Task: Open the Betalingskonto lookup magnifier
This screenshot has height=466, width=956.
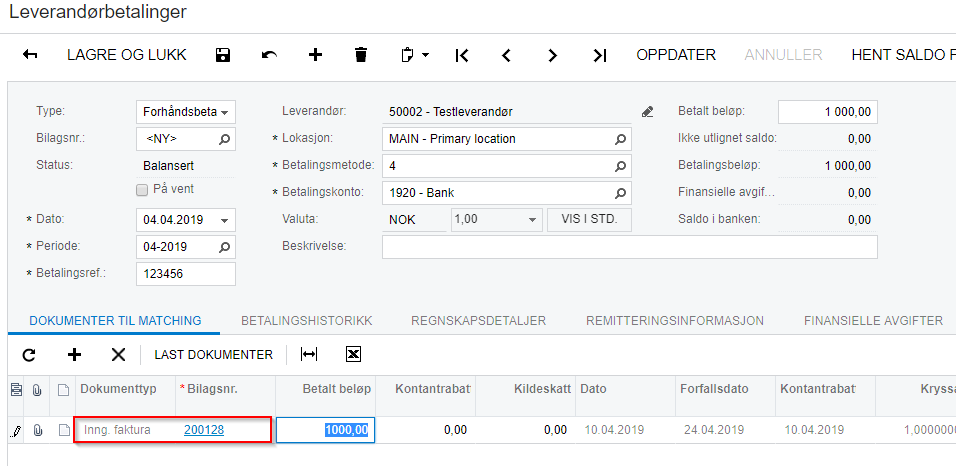Action: pos(620,193)
